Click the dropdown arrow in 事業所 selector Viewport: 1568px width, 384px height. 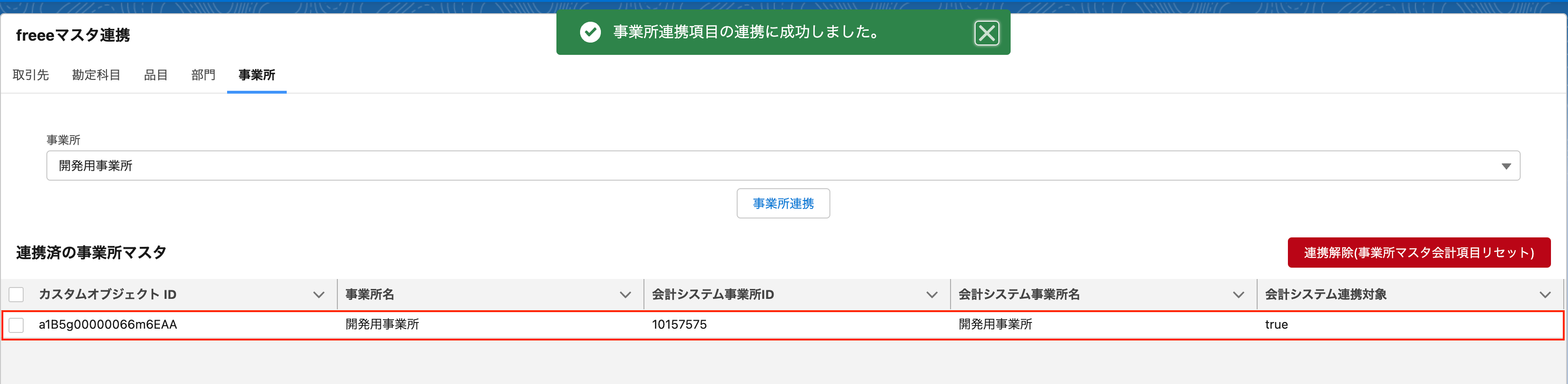[x=1506, y=166]
